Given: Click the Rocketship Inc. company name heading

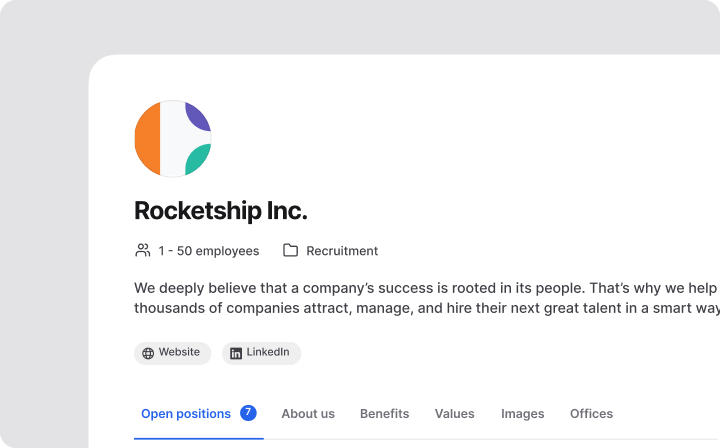Looking at the screenshot, I should [x=220, y=211].
